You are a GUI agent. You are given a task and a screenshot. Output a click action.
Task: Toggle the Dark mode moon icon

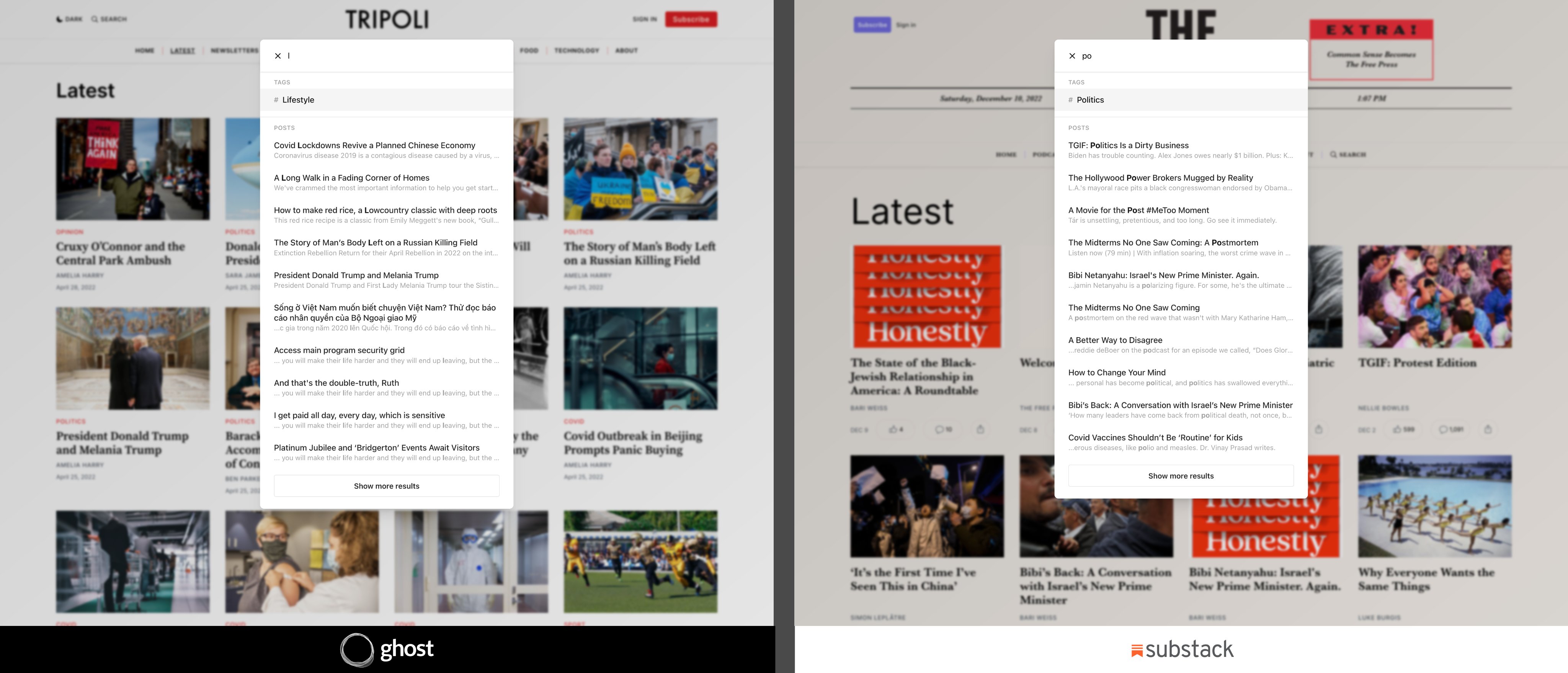coord(60,20)
